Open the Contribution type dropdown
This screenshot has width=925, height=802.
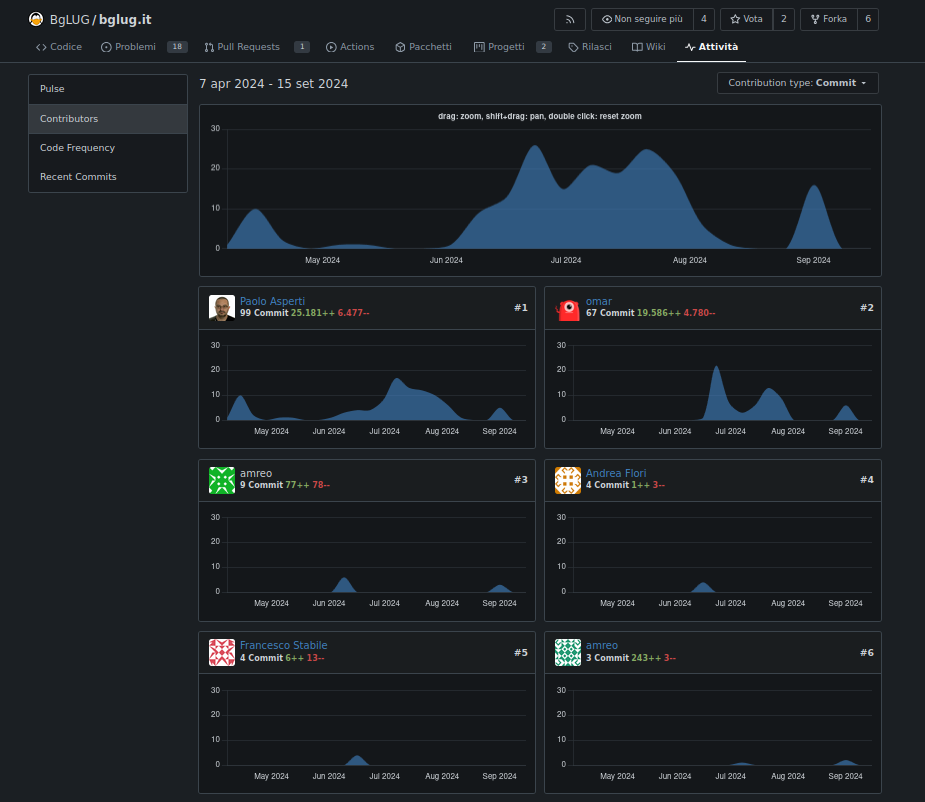(x=798, y=83)
